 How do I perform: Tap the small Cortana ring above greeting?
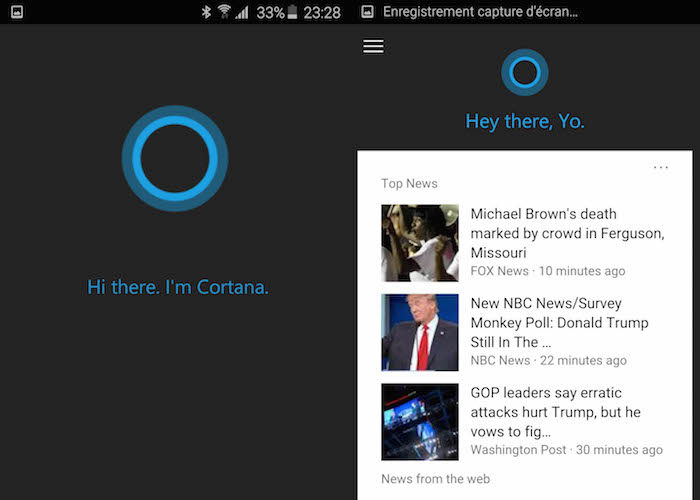tap(524, 72)
